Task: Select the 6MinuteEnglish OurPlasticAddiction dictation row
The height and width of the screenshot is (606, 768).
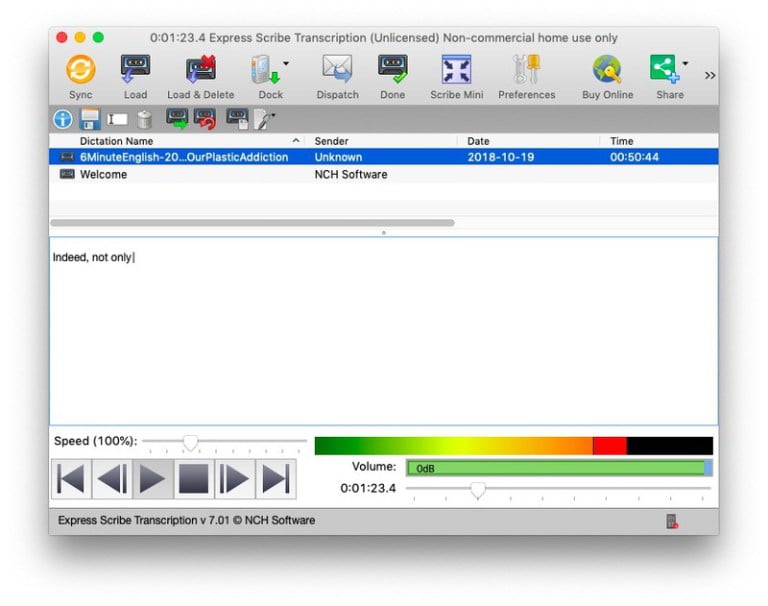Action: tap(384, 157)
